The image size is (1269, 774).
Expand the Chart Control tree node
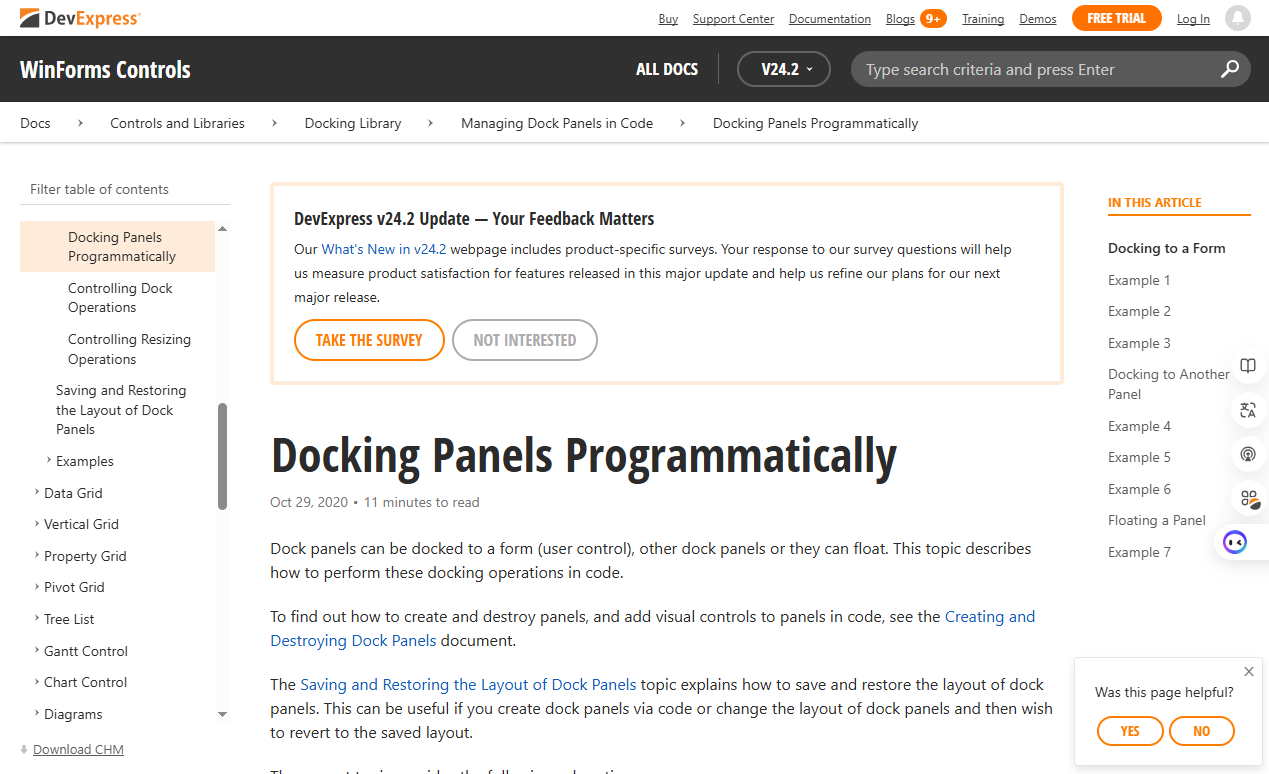point(37,681)
